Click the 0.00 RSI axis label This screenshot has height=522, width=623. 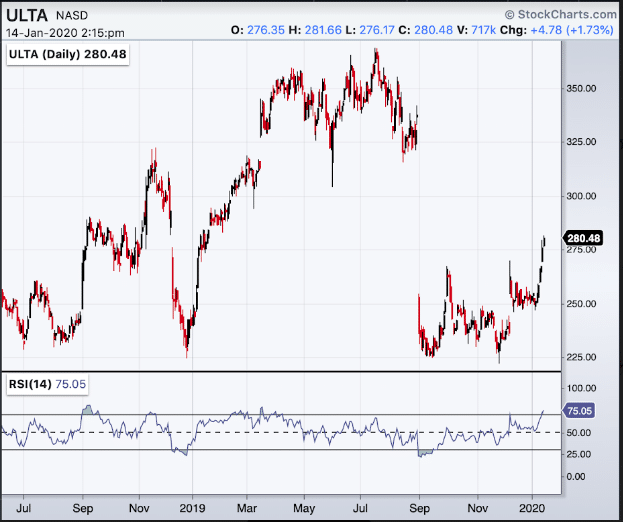(576, 476)
